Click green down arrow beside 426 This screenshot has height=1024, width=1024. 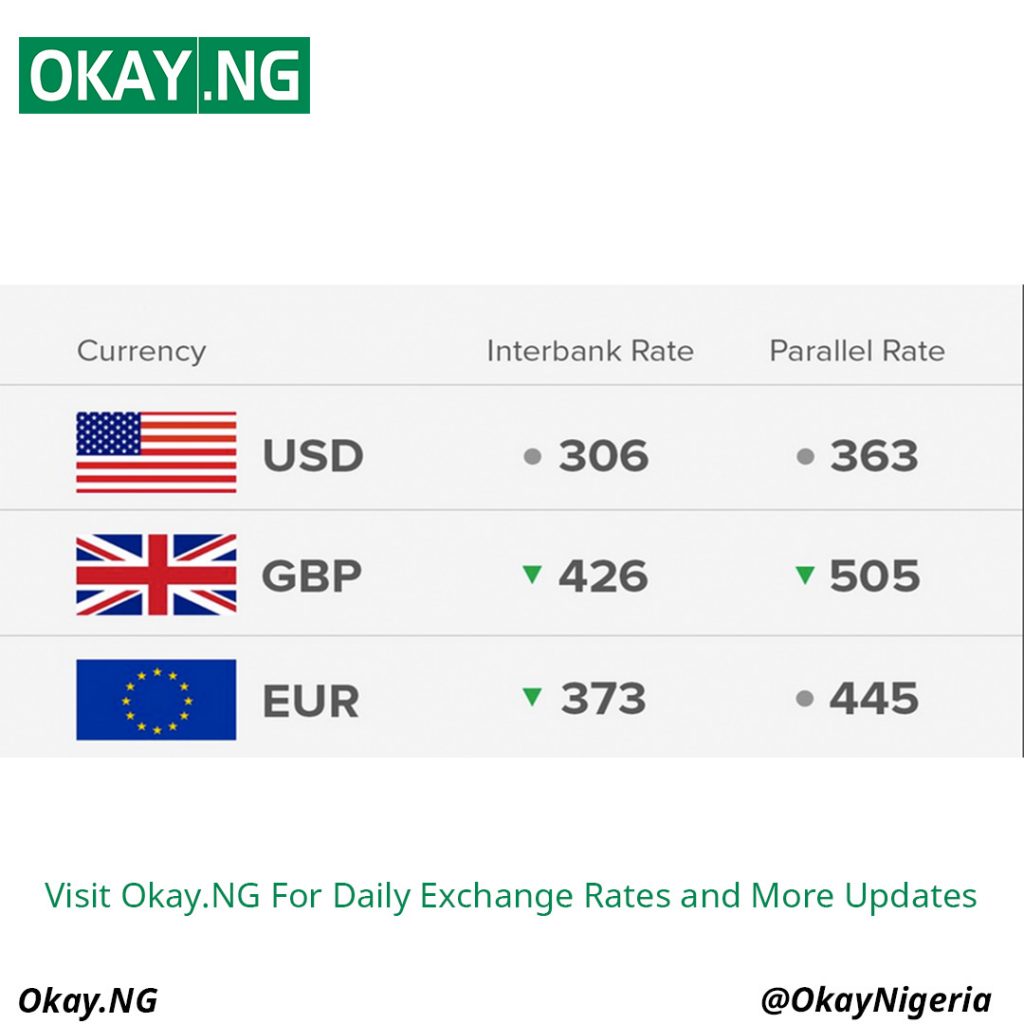coord(532,575)
